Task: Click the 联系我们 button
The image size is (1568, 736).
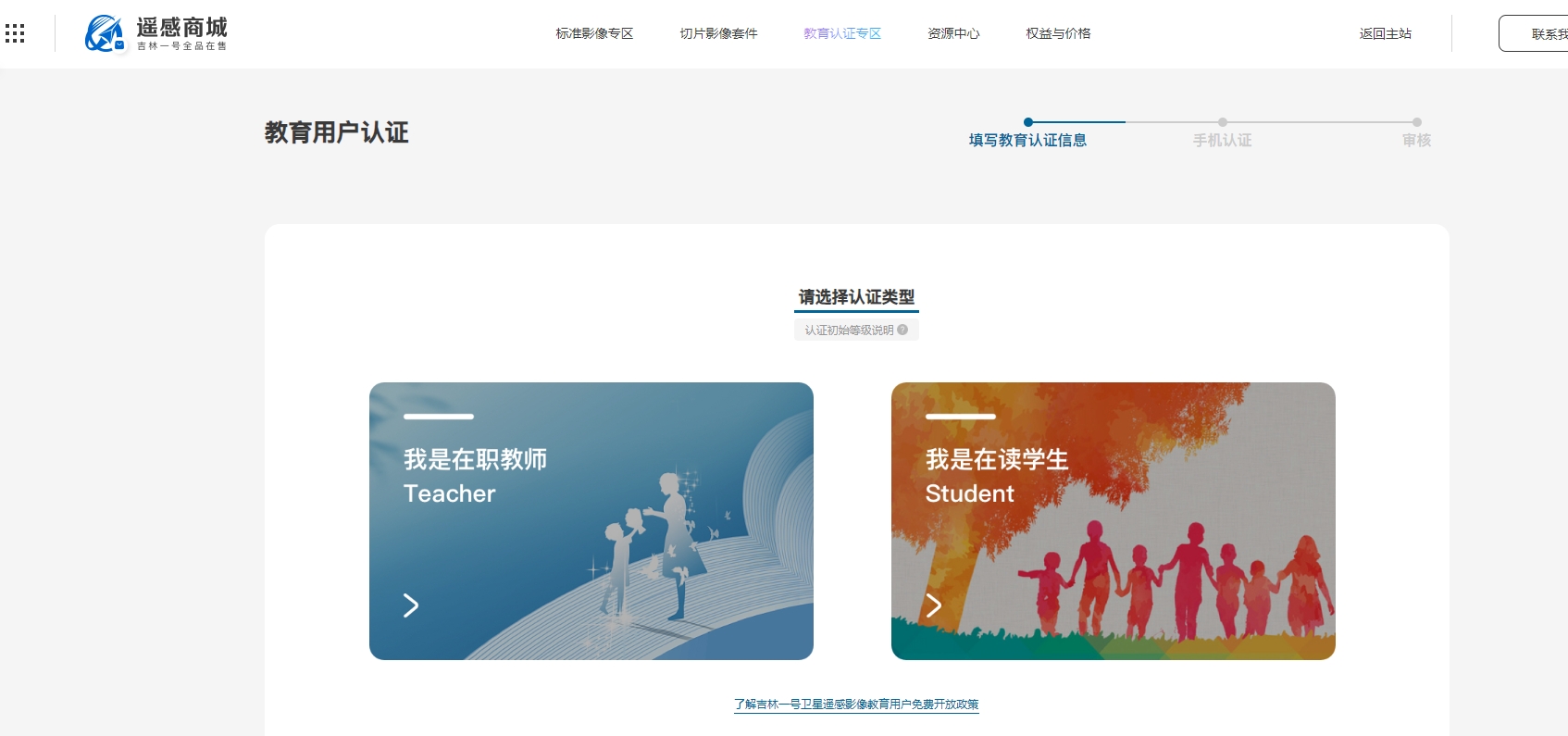Action: 1535,33
